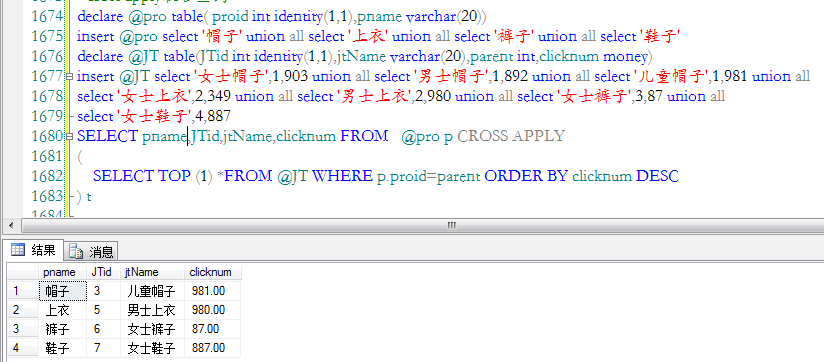The width and height of the screenshot is (824, 362).
Task: Click p.proid=parent in the WHERE clause
Action: tap(428, 177)
